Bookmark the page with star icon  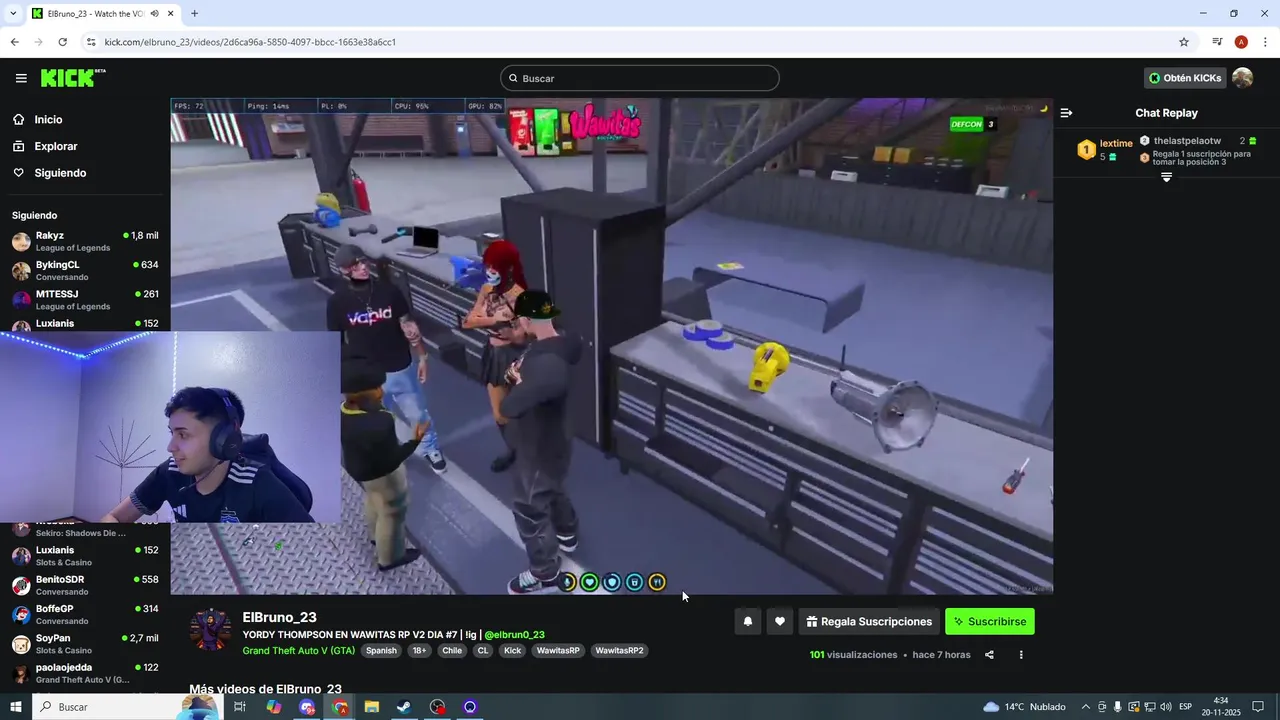[x=1184, y=42]
